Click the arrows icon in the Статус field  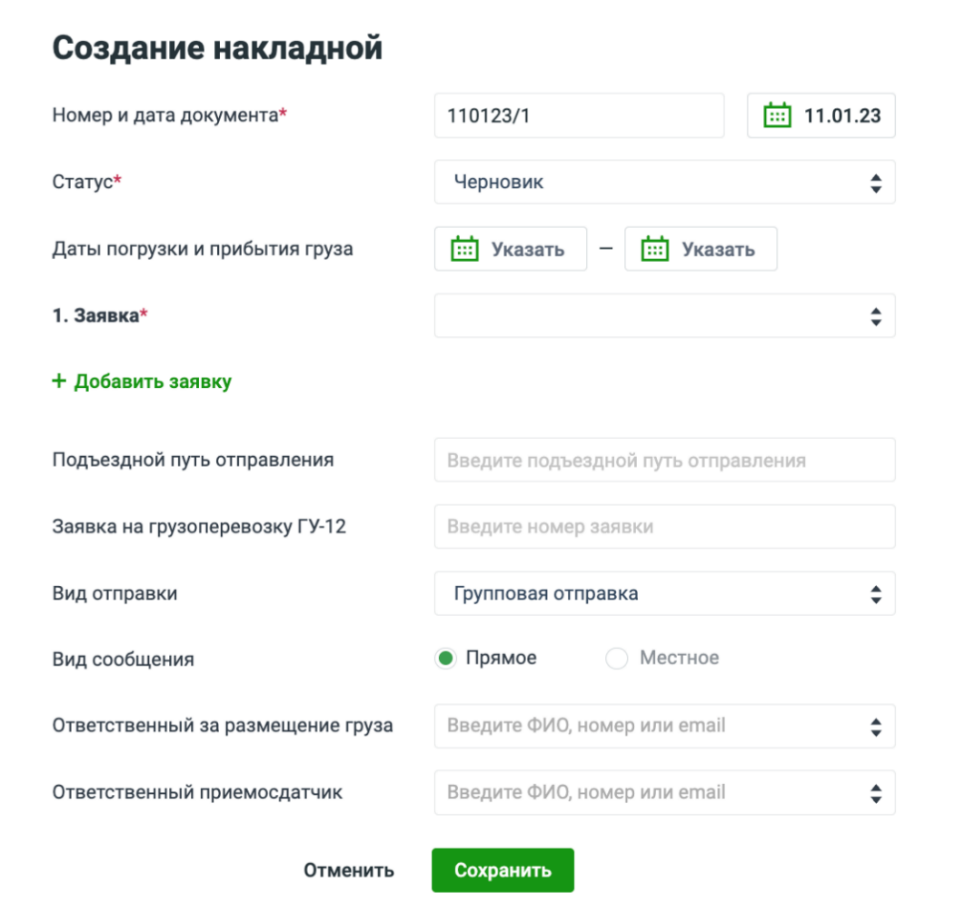[x=875, y=183]
